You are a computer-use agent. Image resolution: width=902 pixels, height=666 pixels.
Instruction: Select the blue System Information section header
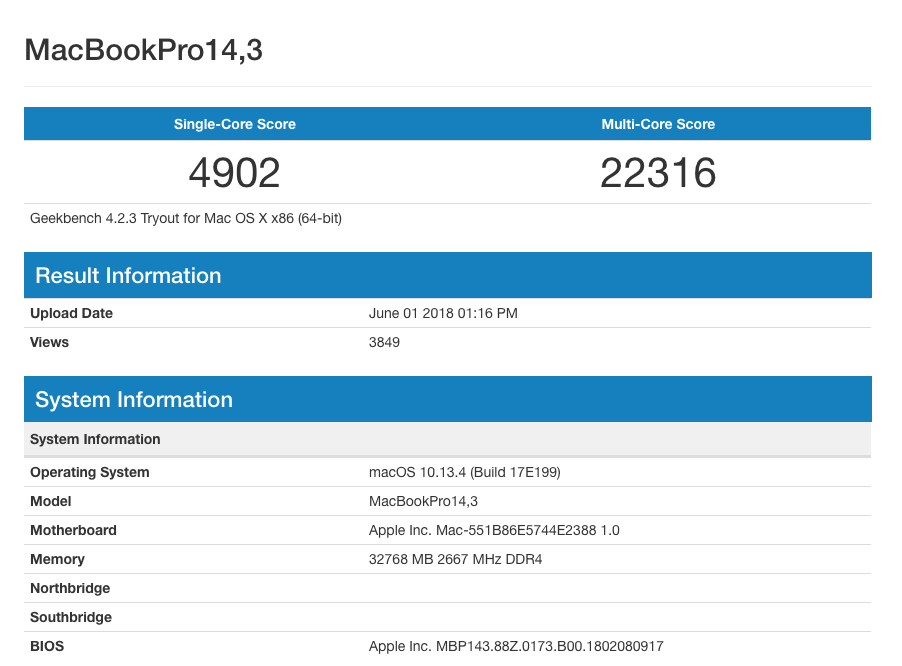click(448, 399)
